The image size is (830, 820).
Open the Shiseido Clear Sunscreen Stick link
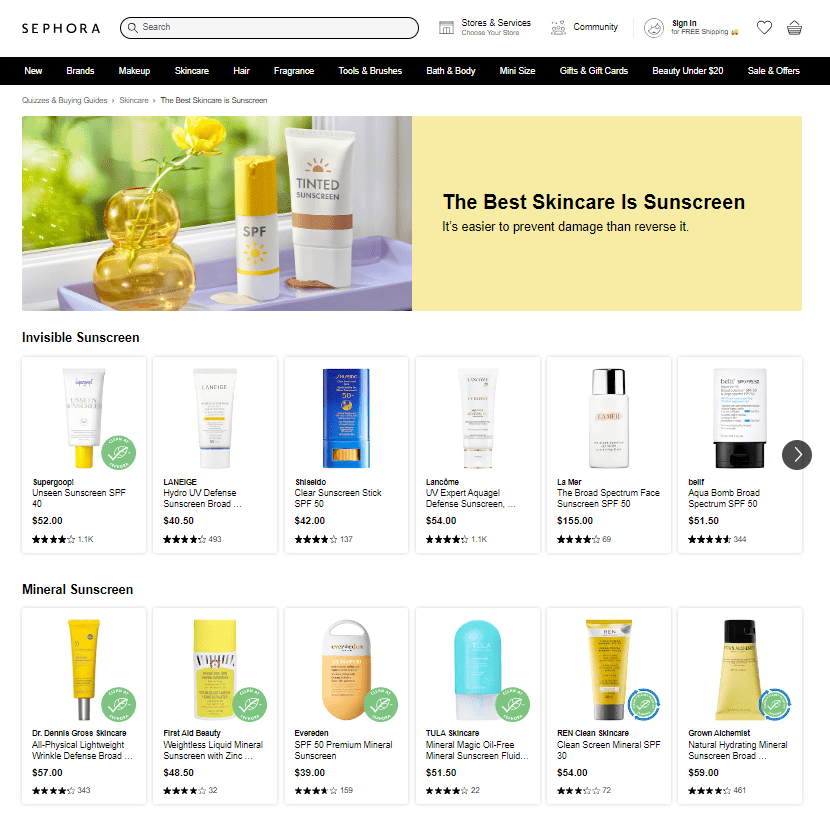pos(338,498)
